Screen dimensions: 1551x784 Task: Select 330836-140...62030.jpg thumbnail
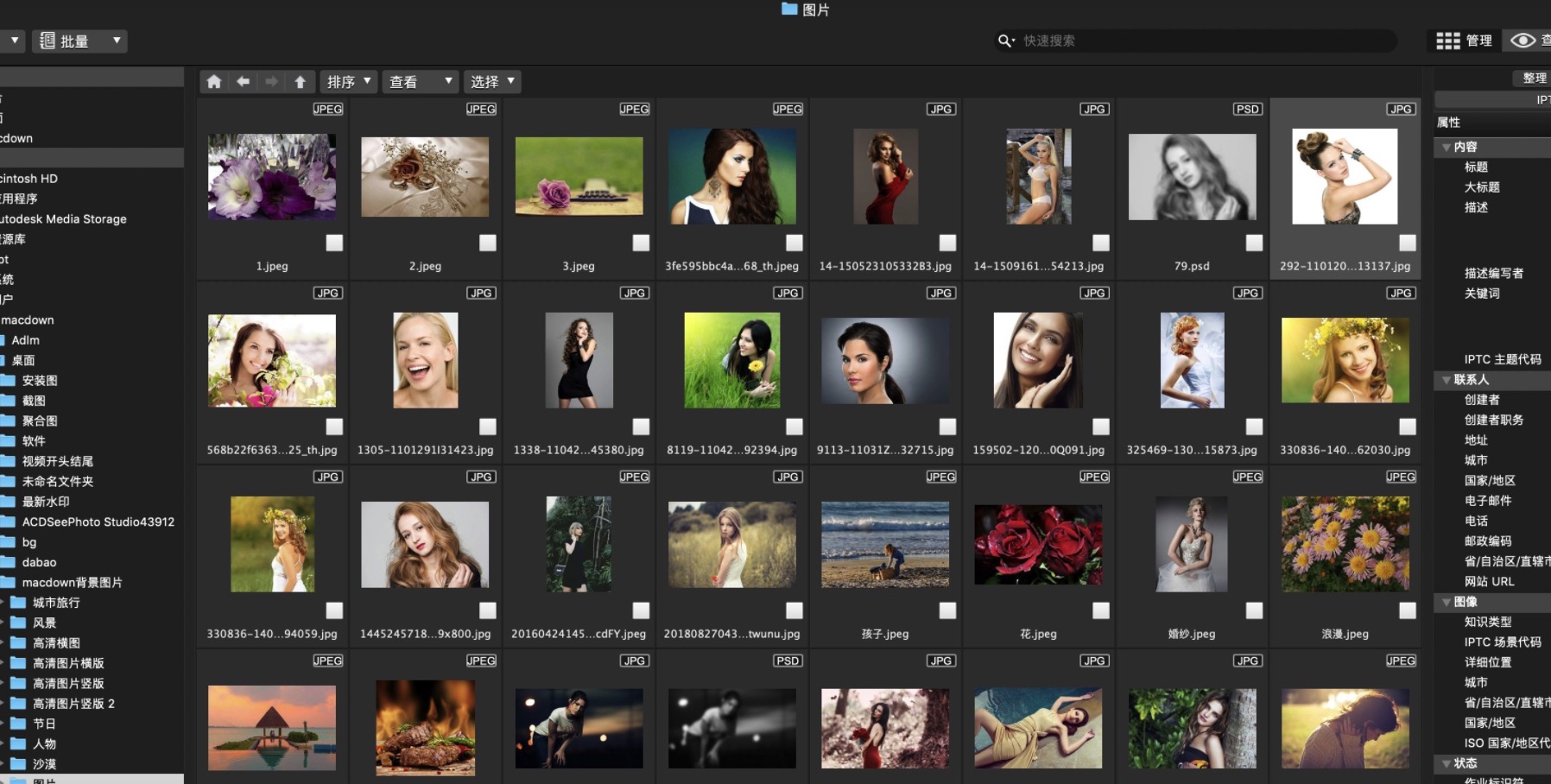pyautogui.click(x=1345, y=360)
